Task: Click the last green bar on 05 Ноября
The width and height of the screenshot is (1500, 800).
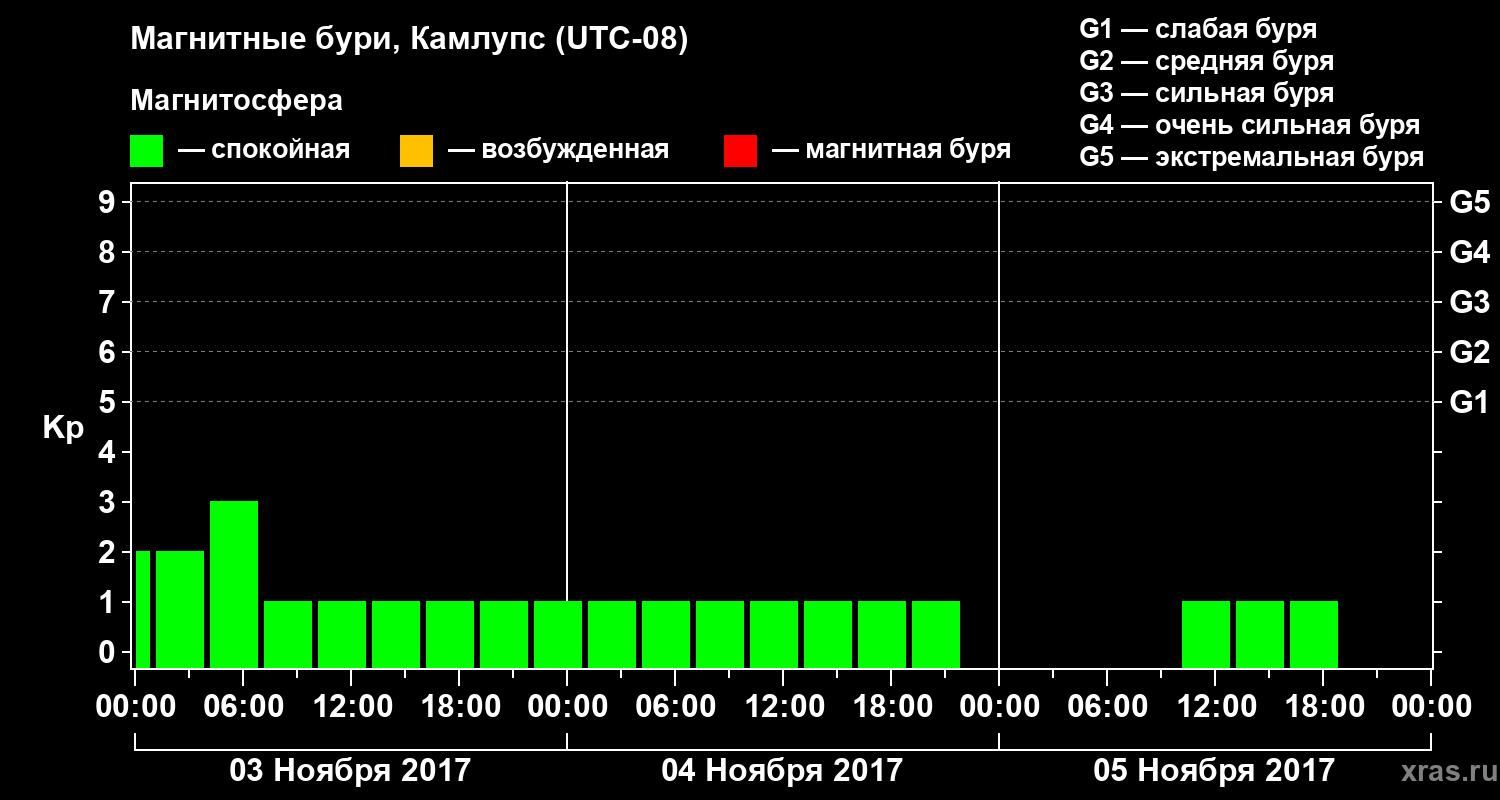Action: click(1314, 634)
